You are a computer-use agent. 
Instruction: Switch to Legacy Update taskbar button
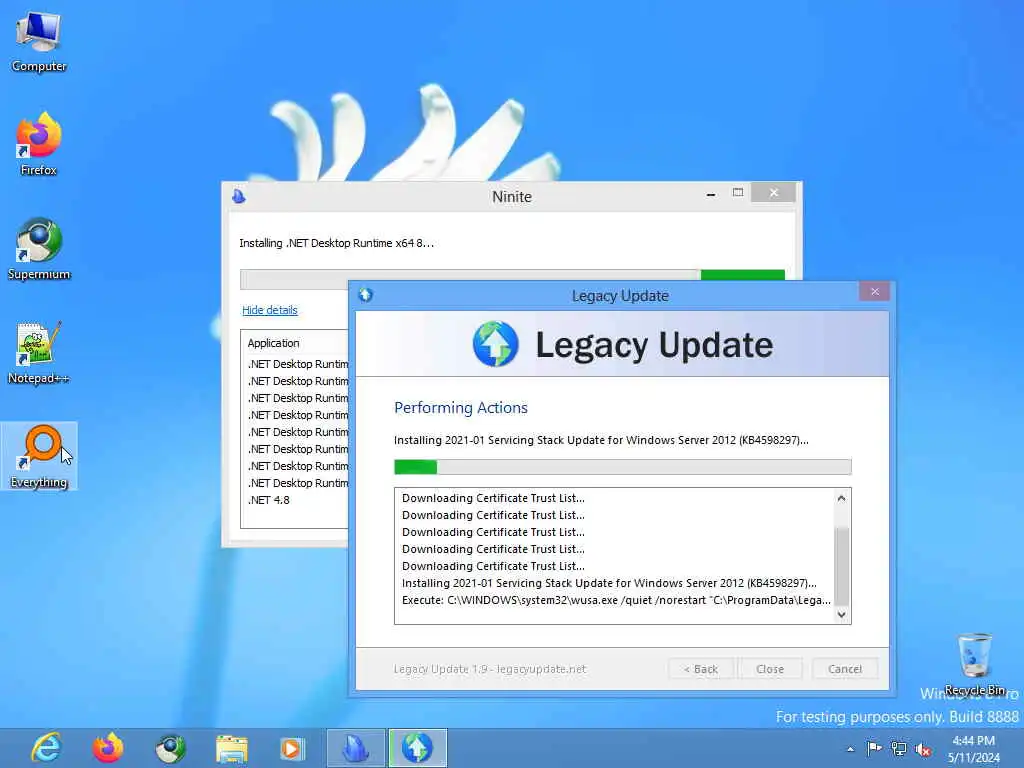(417, 748)
